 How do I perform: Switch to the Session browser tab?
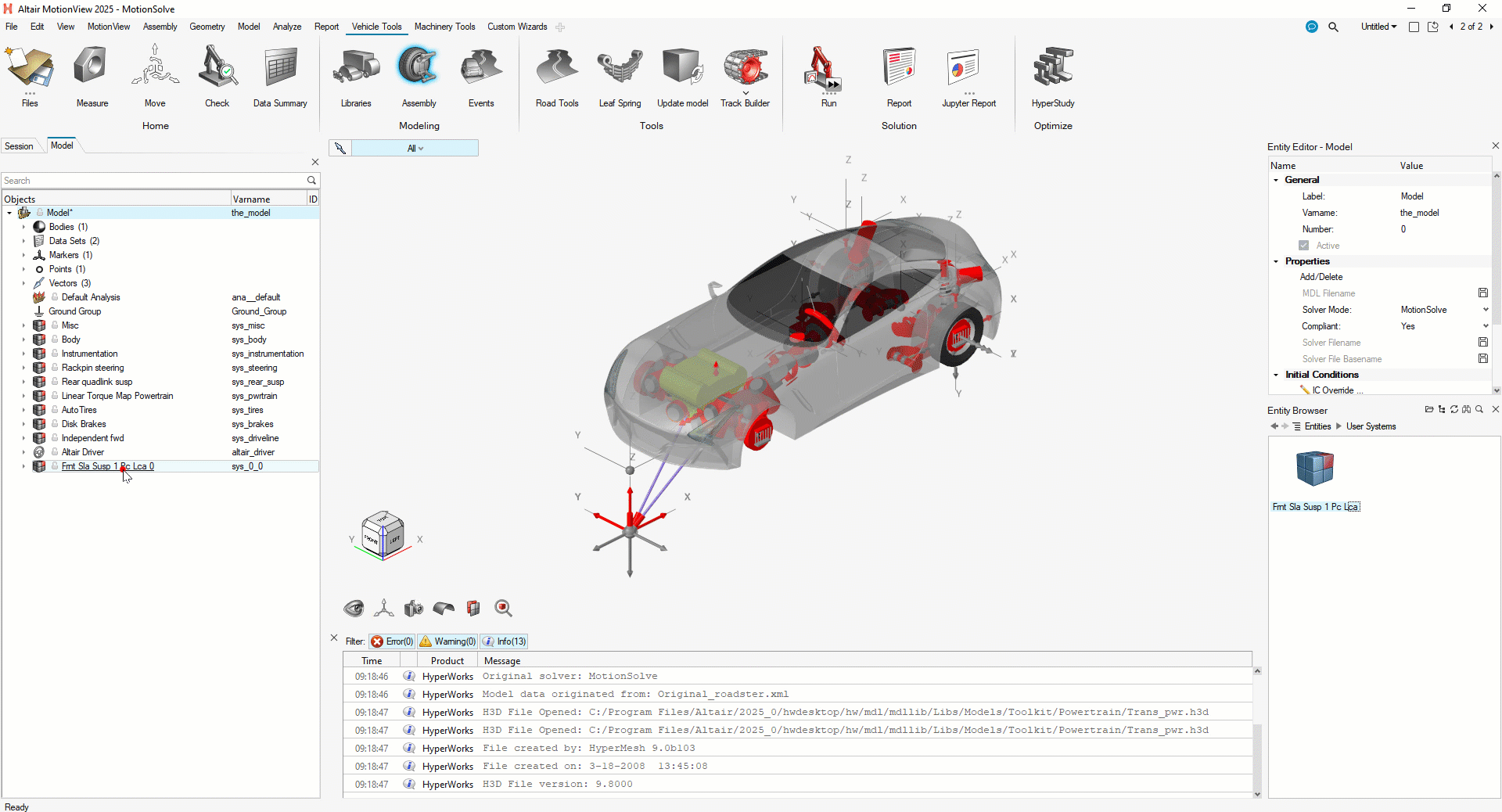(19, 146)
